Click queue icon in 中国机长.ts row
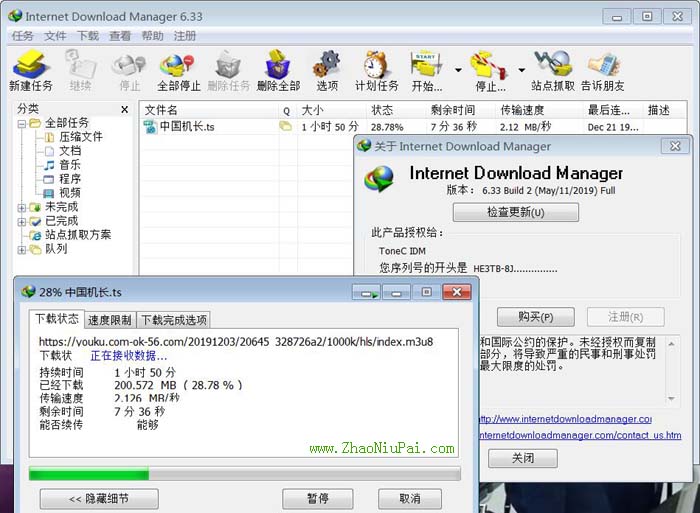700x513 pixels. (286, 126)
